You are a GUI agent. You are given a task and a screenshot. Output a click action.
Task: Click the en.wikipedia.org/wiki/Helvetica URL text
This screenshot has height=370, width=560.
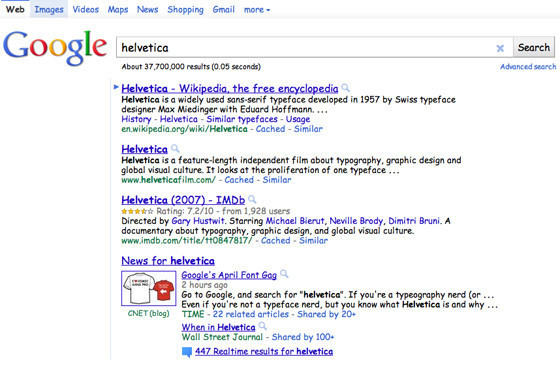coord(184,129)
